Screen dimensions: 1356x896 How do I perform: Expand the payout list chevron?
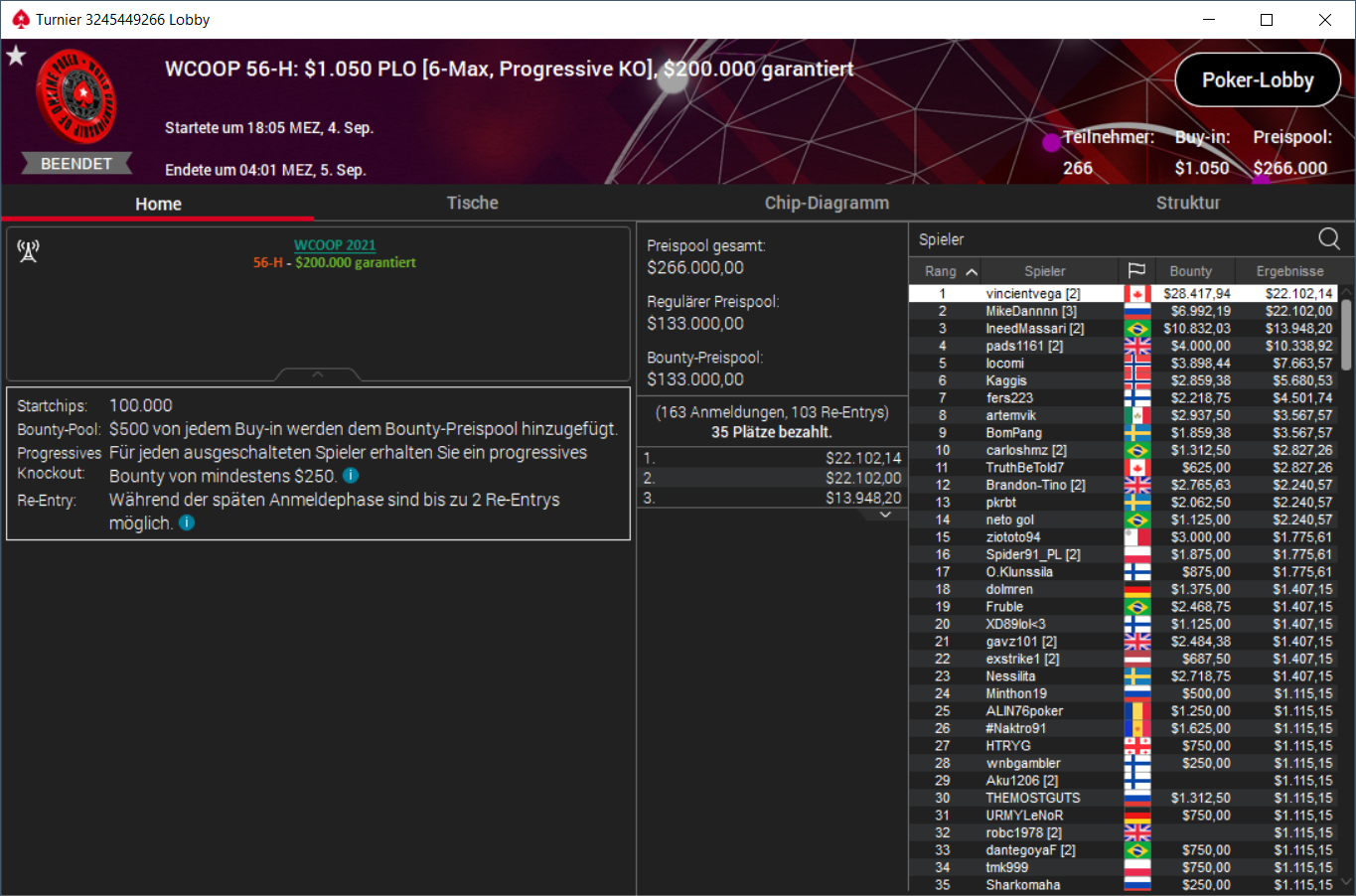coord(885,515)
